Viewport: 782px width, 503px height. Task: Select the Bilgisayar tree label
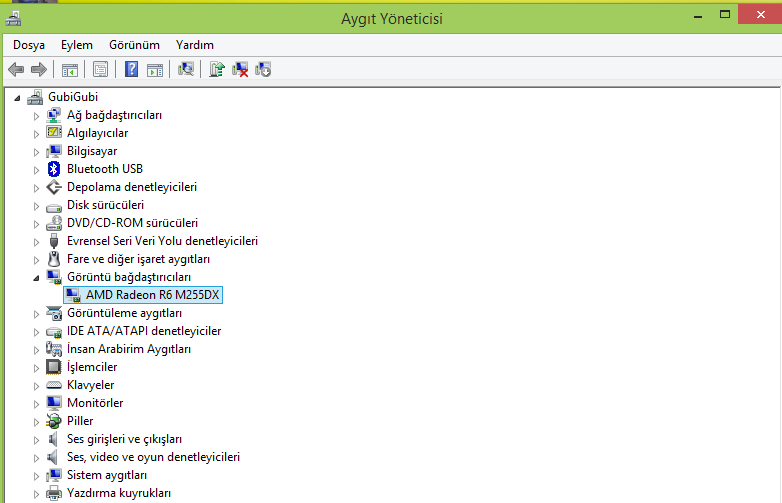[x=92, y=151]
